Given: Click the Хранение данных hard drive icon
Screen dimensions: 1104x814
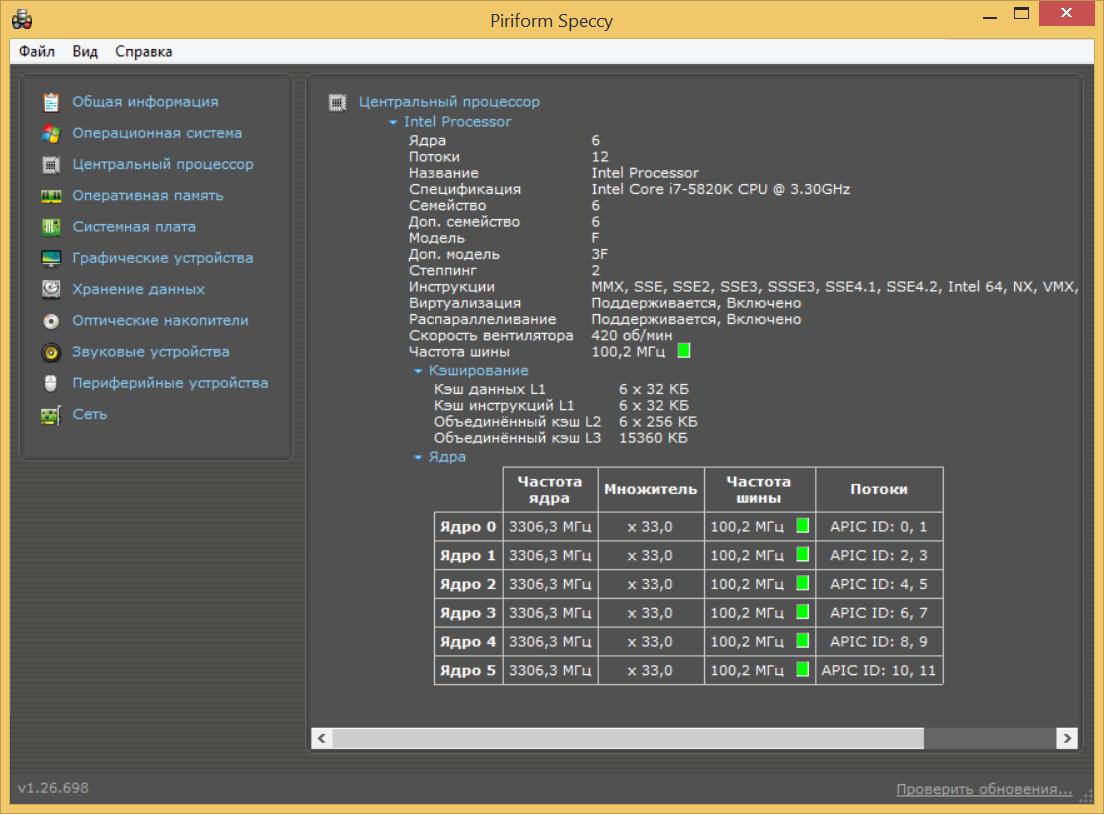Looking at the screenshot, I should [x=51, y=289].
